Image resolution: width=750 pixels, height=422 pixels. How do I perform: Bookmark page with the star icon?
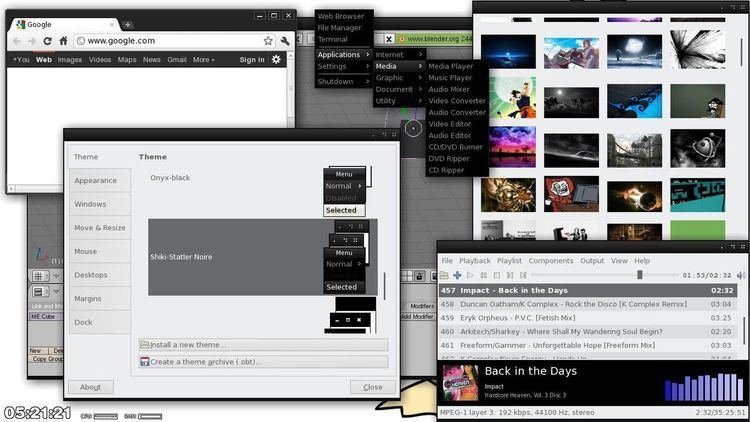point(268,41)
